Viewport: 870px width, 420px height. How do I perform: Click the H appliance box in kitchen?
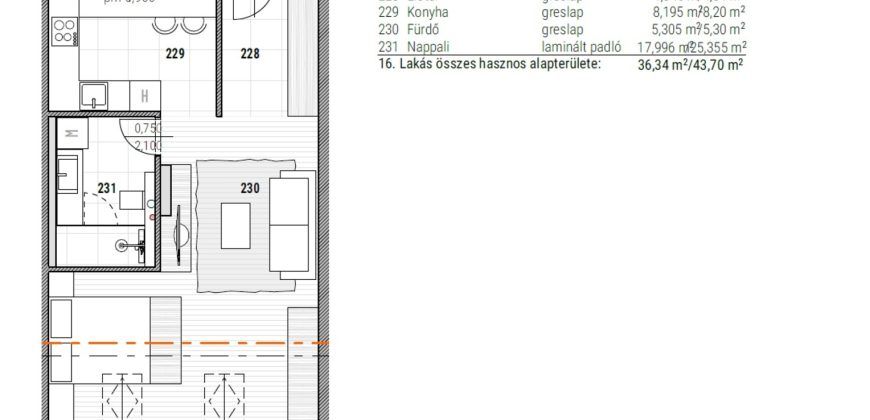click(x=145, y=95)
